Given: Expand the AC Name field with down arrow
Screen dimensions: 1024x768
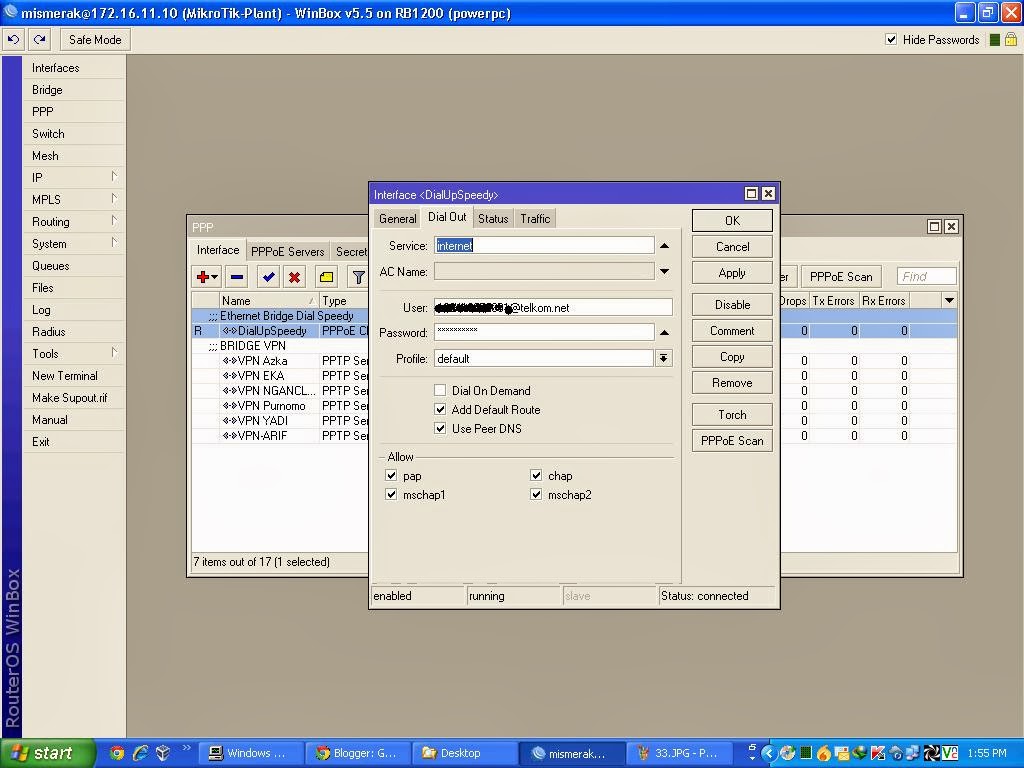Looking at the screenshot, I should [664, 271].
